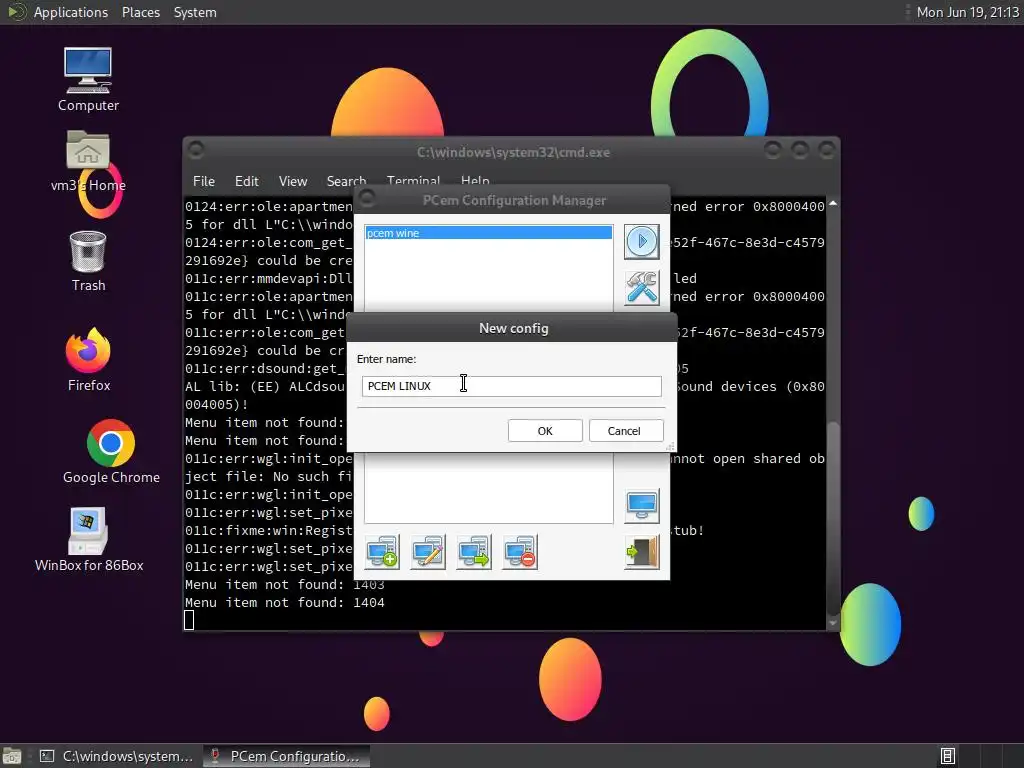
Task: Open the terminal View menu
Action: coord(293,181)
